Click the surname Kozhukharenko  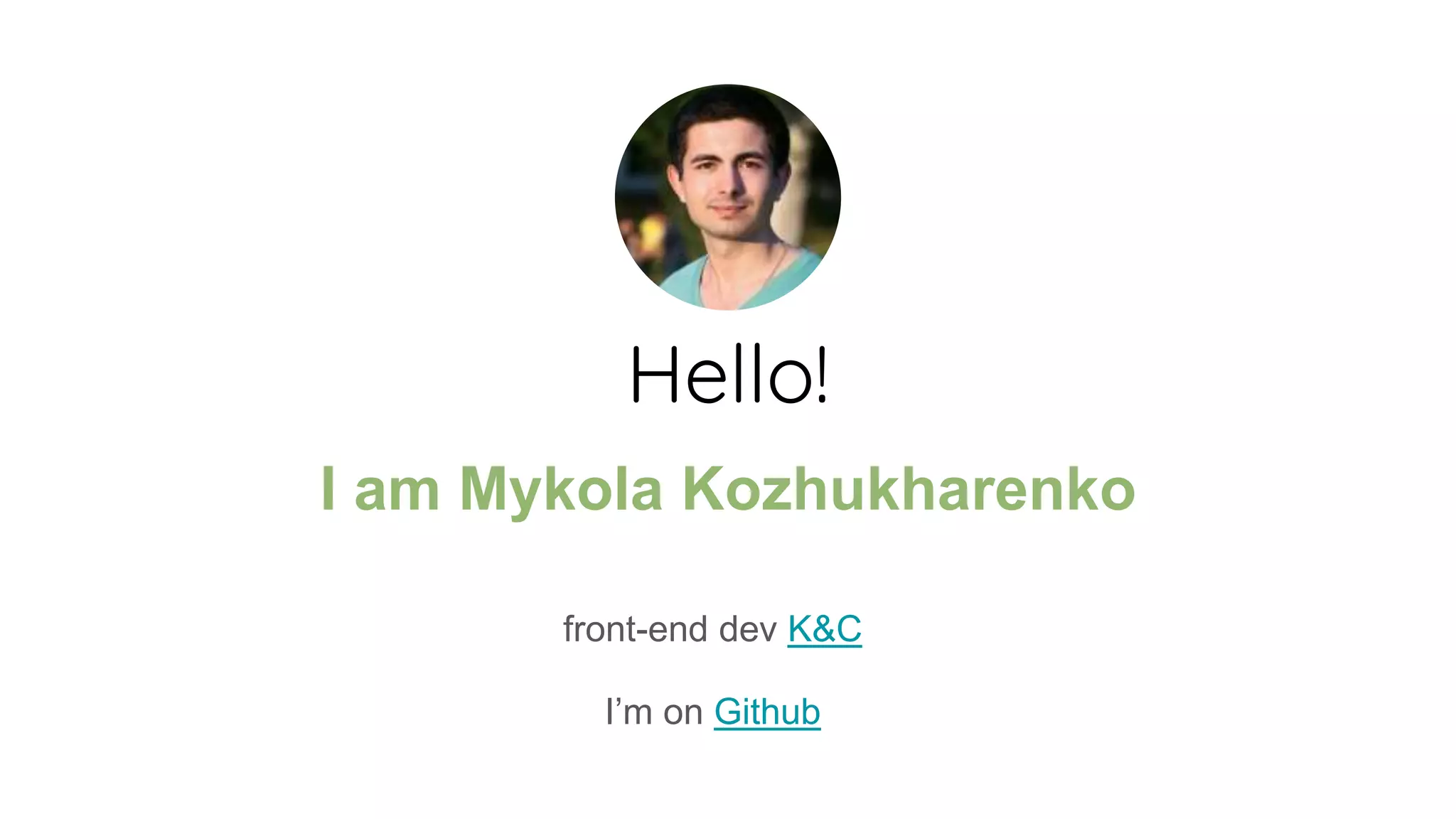point(909,488)
